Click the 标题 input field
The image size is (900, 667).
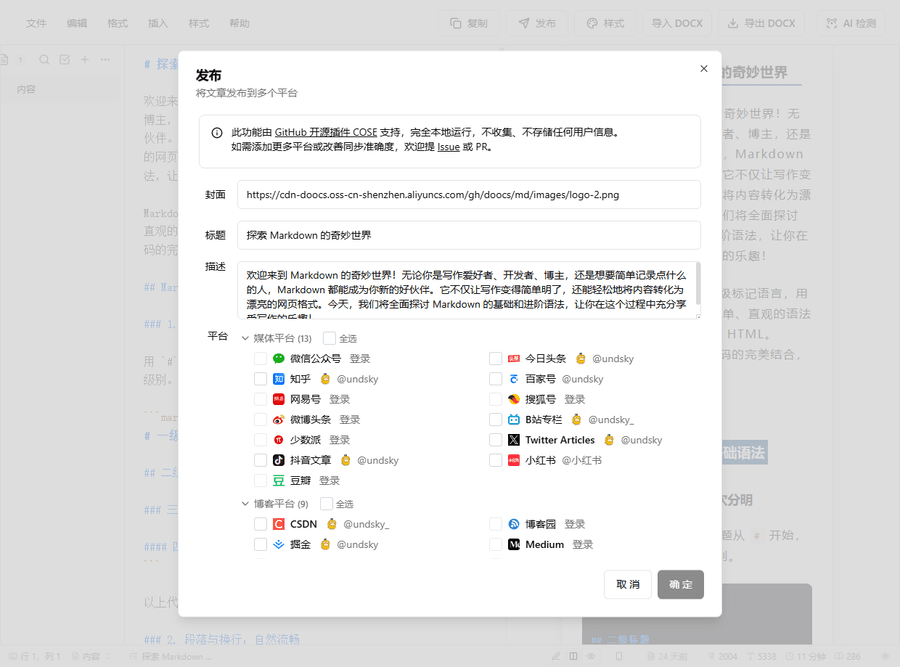point(469,235)
